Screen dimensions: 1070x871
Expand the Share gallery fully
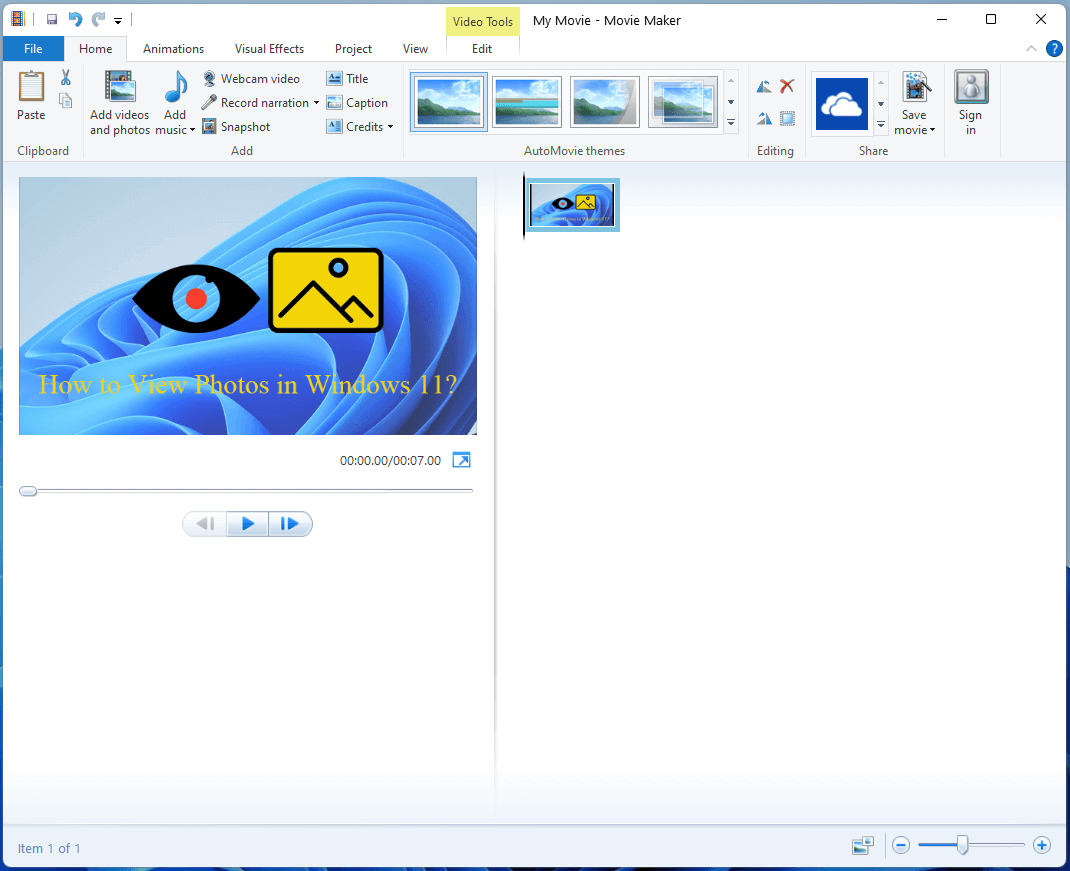[x=881, y=124]
